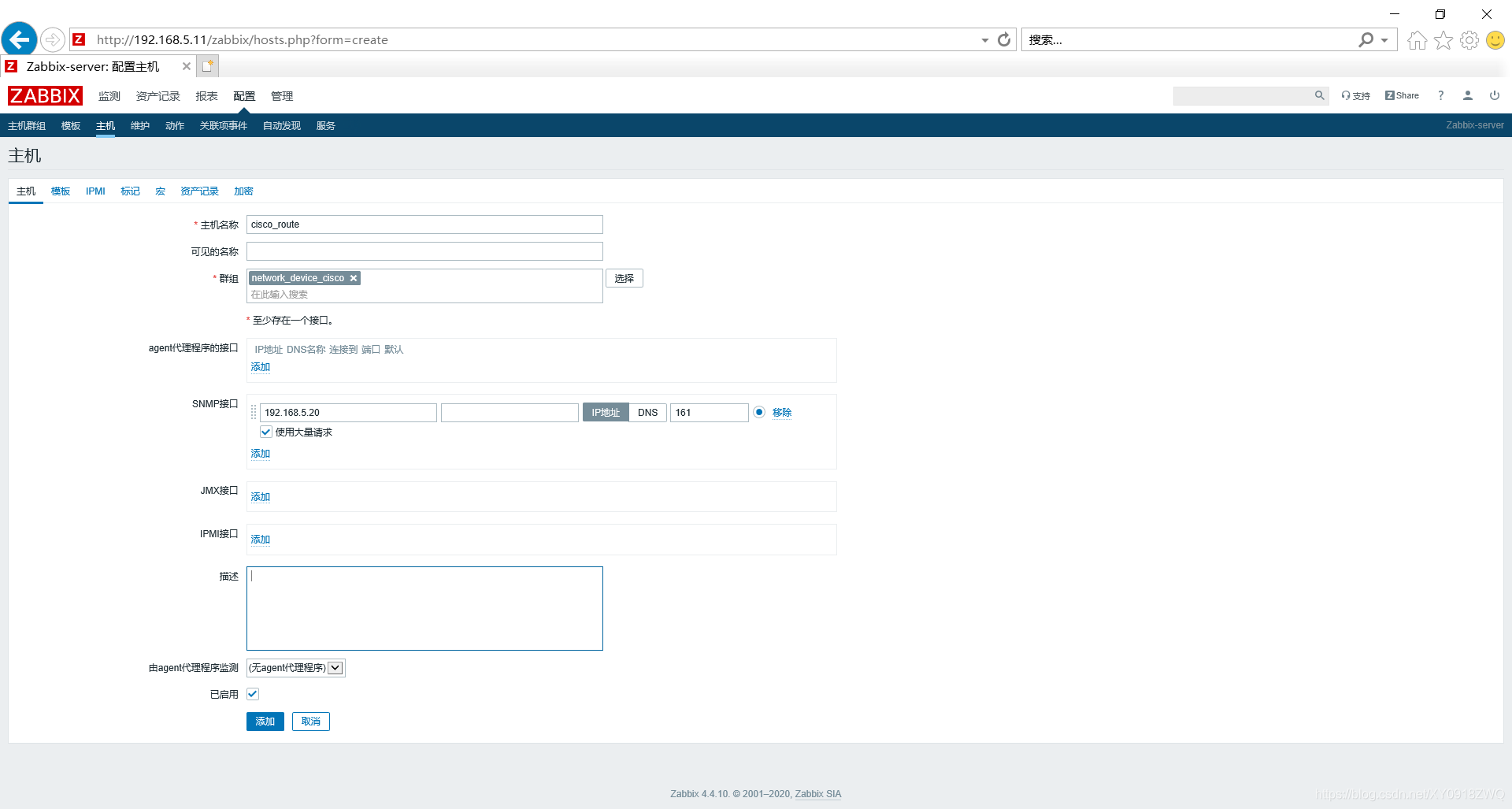
Task: Click the SNMP interface drag handle
Action: tap(254, 412)
